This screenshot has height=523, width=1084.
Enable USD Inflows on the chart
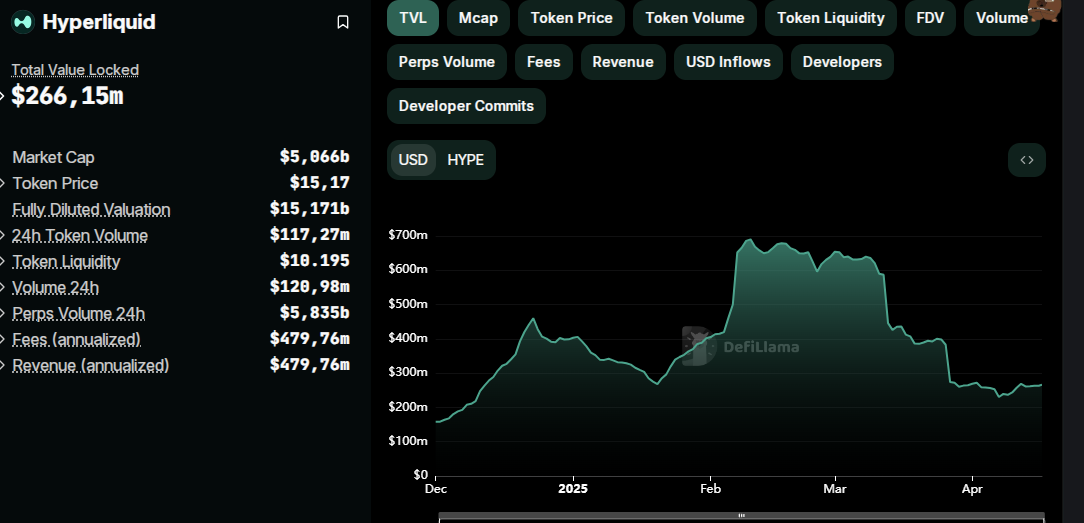pyautogui.click(x=728, y=62)
